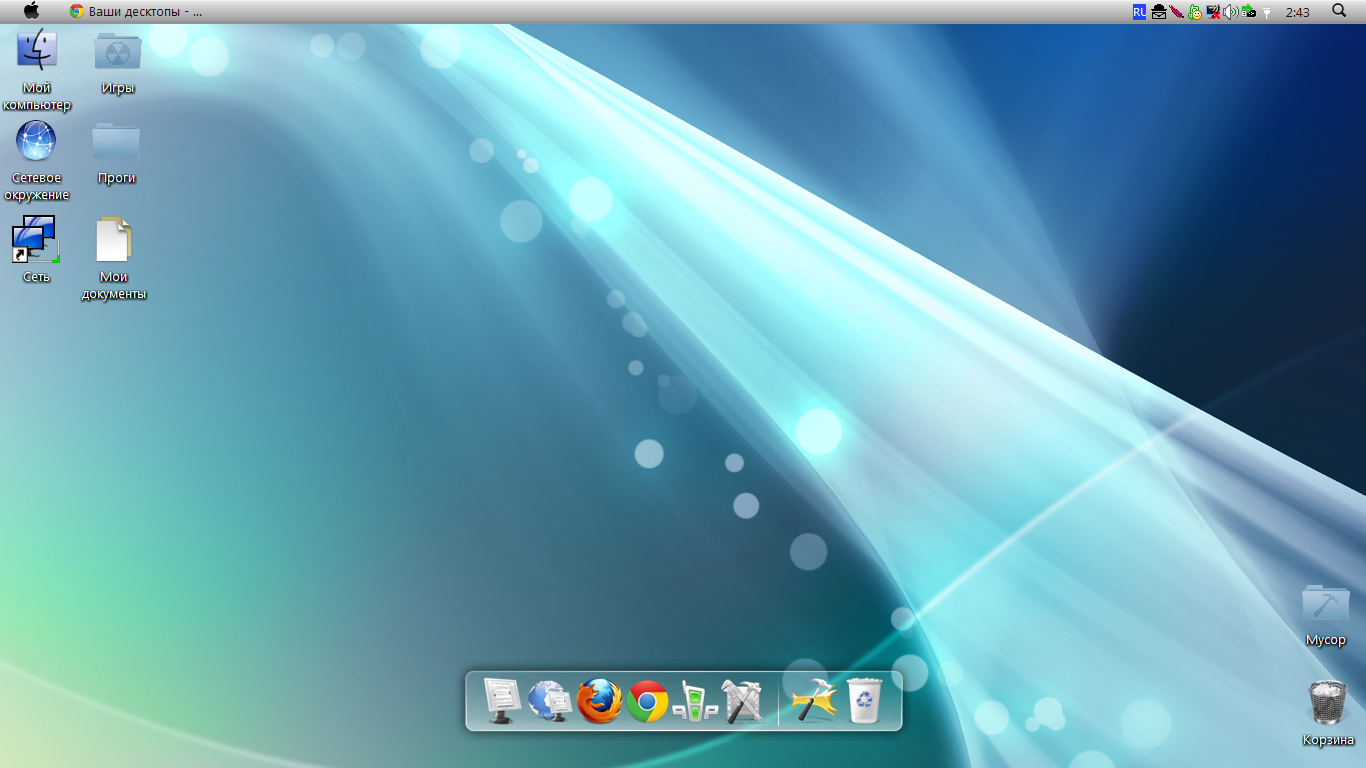
Task: Open Firefox from the dock
Action: pos(600,701)
